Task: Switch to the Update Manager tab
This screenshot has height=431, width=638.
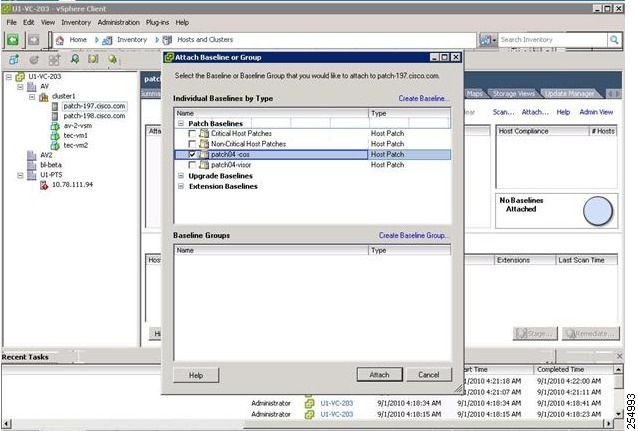Action: point(570,94)
